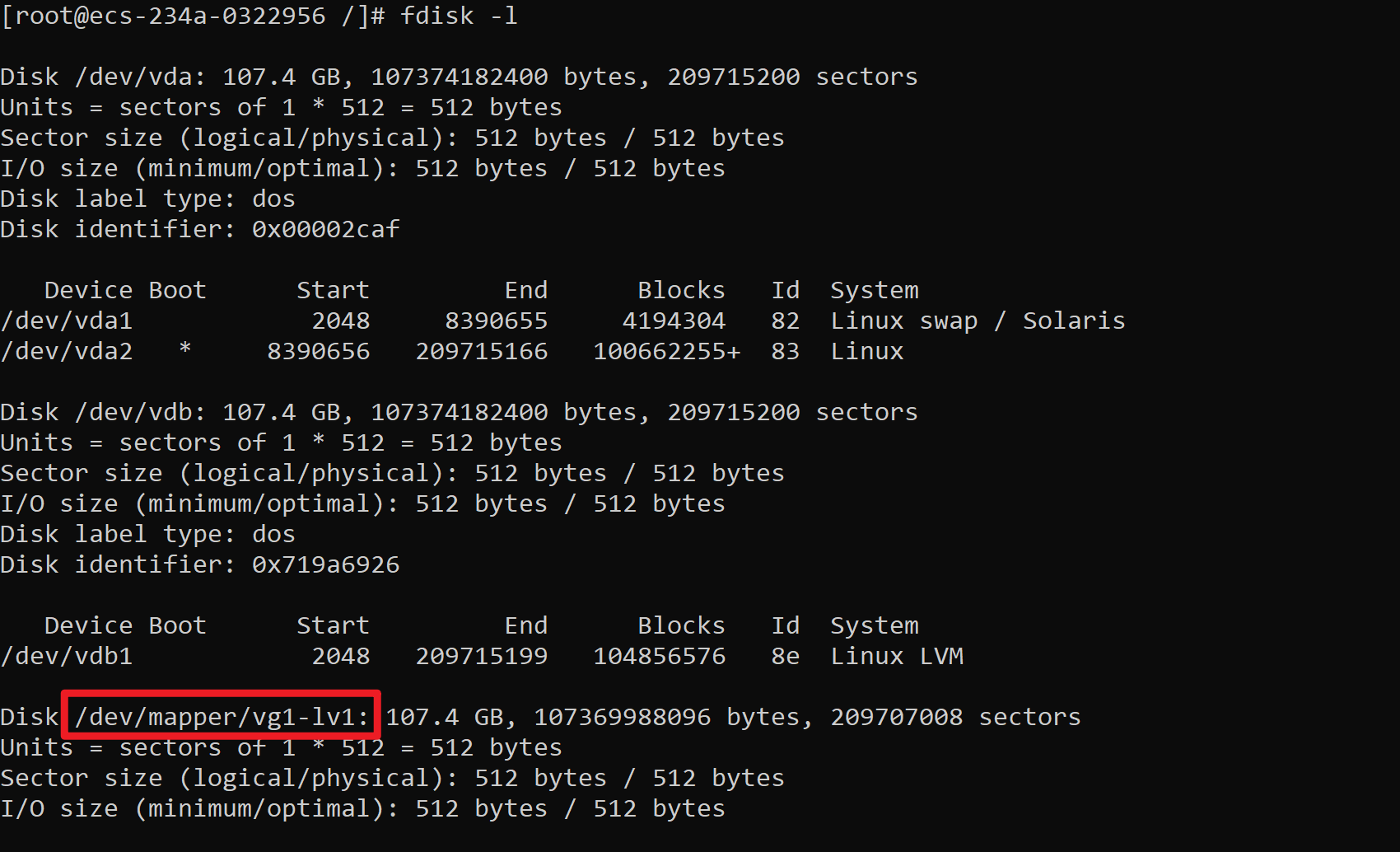Click the Linux LVM system label
The height and width of the screenshot is (852, 1400).
tap(896, 656)
